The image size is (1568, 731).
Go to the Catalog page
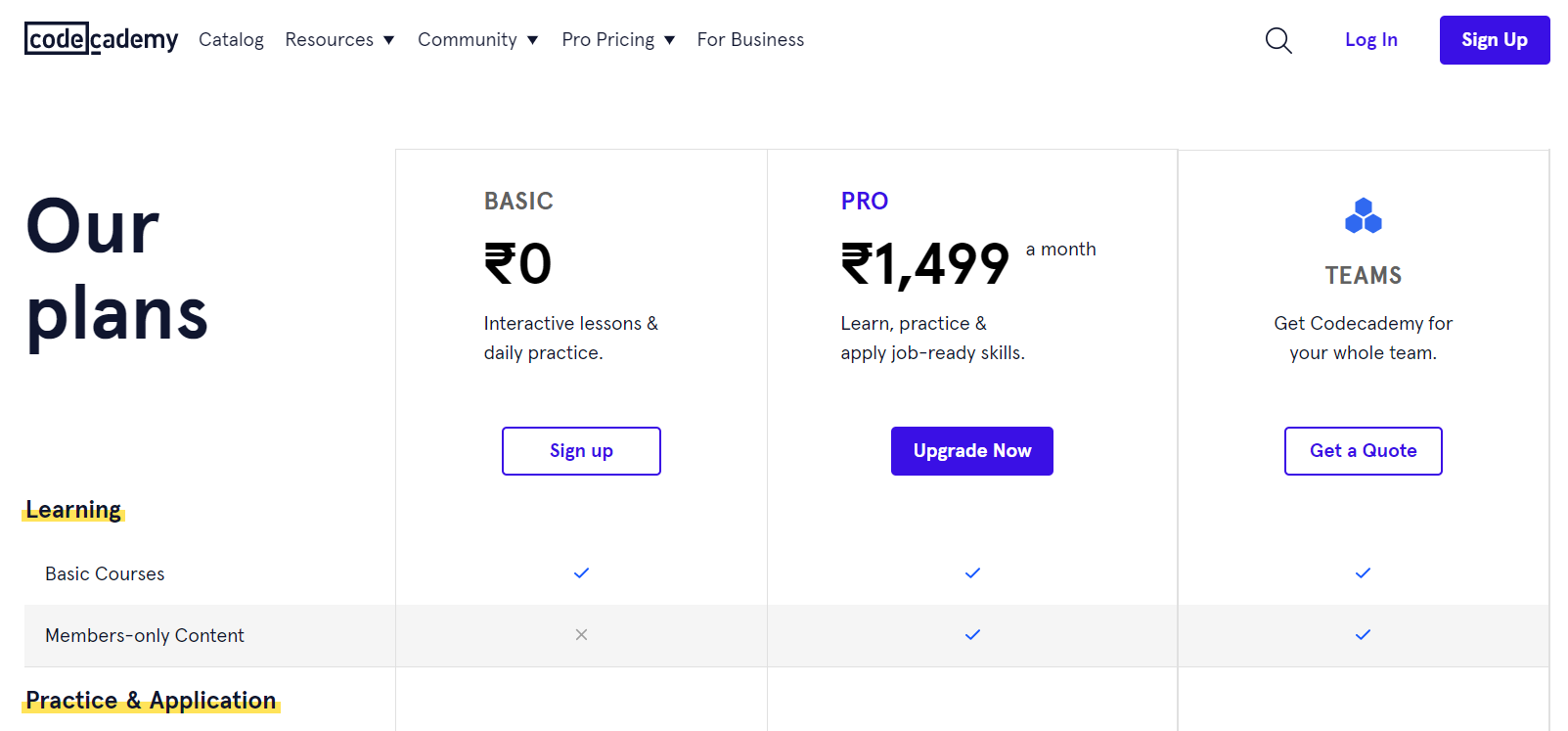[x=231, y=40]
